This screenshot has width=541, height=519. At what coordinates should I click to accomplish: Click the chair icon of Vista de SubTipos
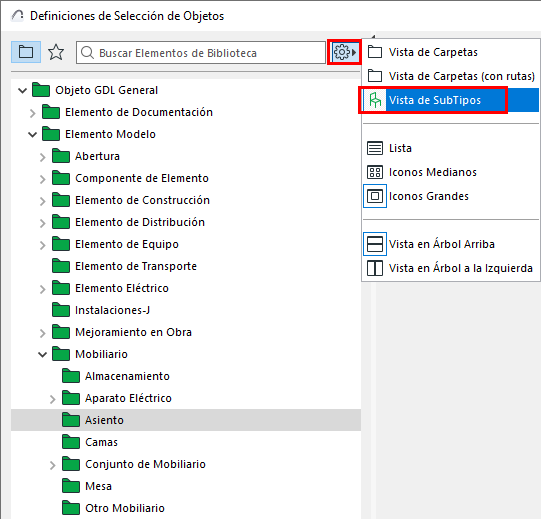[x=375, y=100]
